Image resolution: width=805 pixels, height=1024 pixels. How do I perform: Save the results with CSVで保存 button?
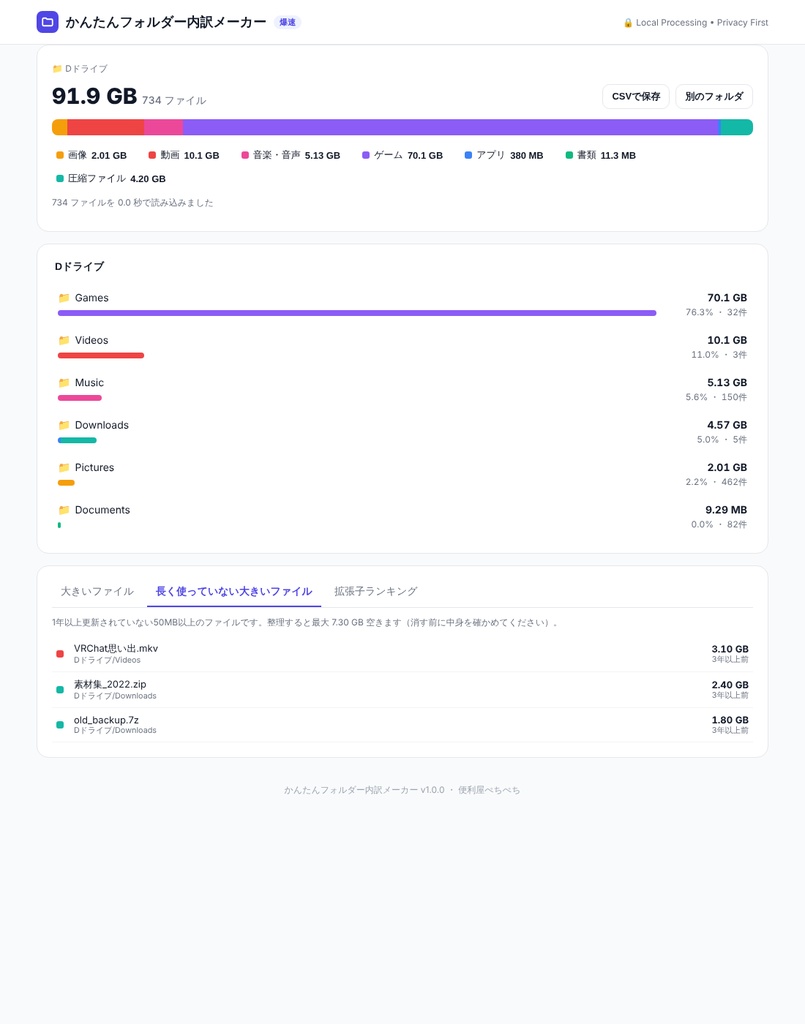coord(636,97)
